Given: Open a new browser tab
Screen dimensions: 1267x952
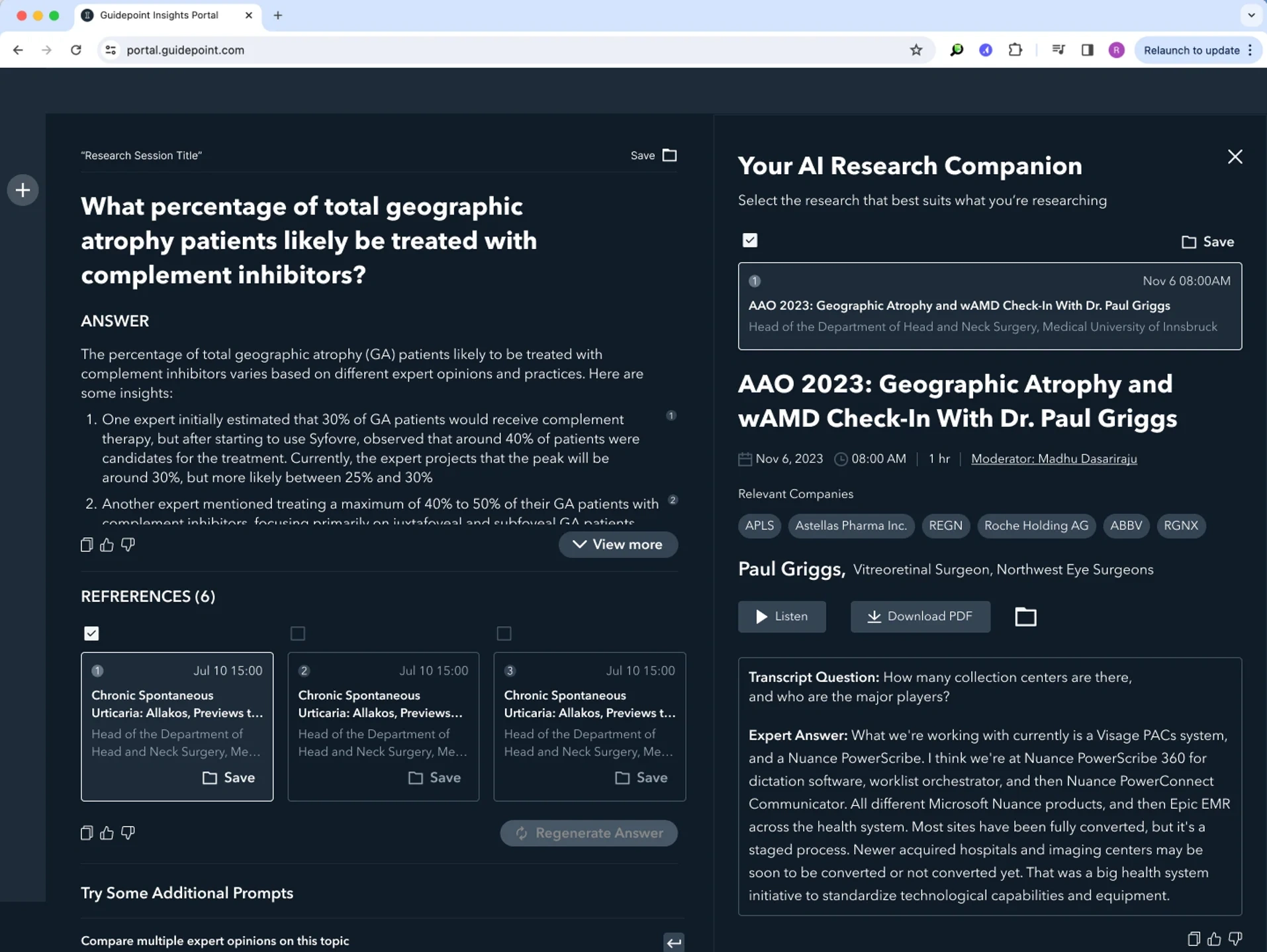Looking at the screenshot, I should click(278, 15).
